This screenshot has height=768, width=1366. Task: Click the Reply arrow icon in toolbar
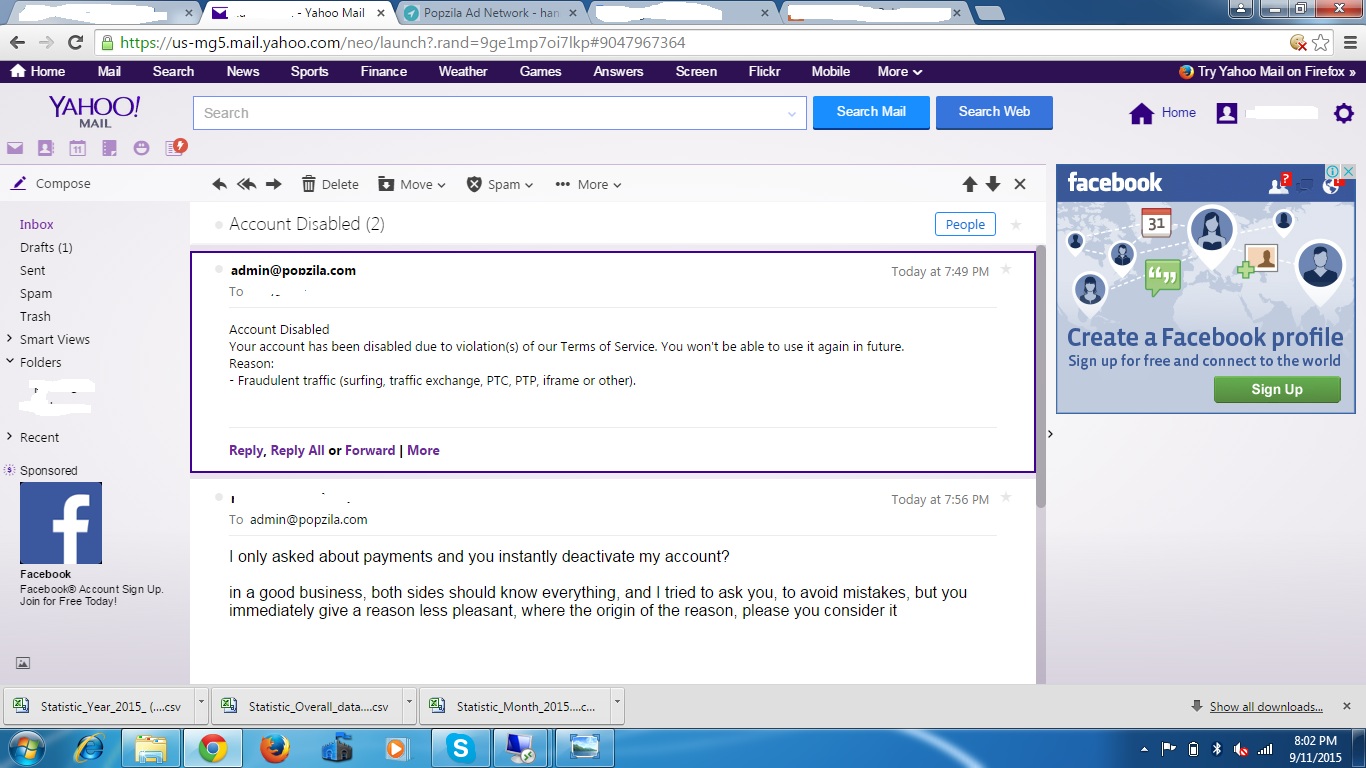point(220,184)
